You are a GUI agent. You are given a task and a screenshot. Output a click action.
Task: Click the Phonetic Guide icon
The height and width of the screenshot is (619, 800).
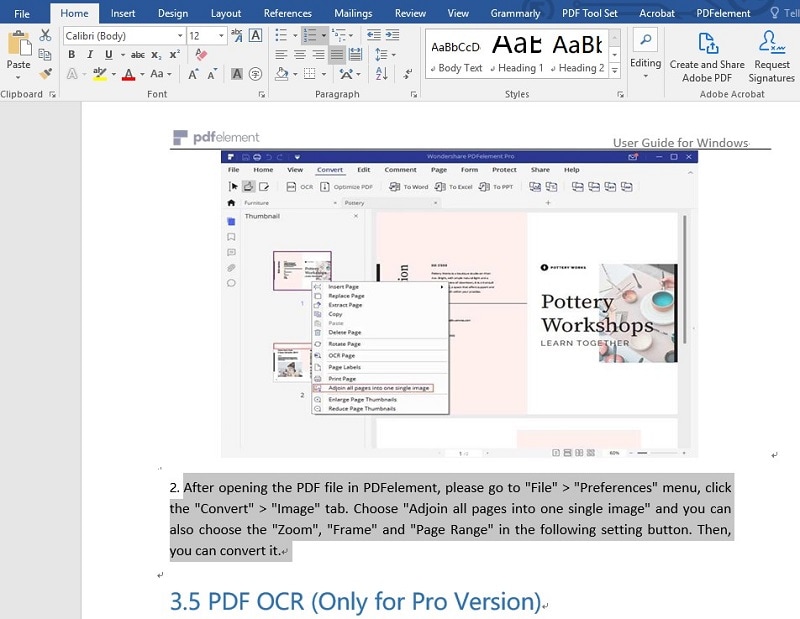pos(236,35)
